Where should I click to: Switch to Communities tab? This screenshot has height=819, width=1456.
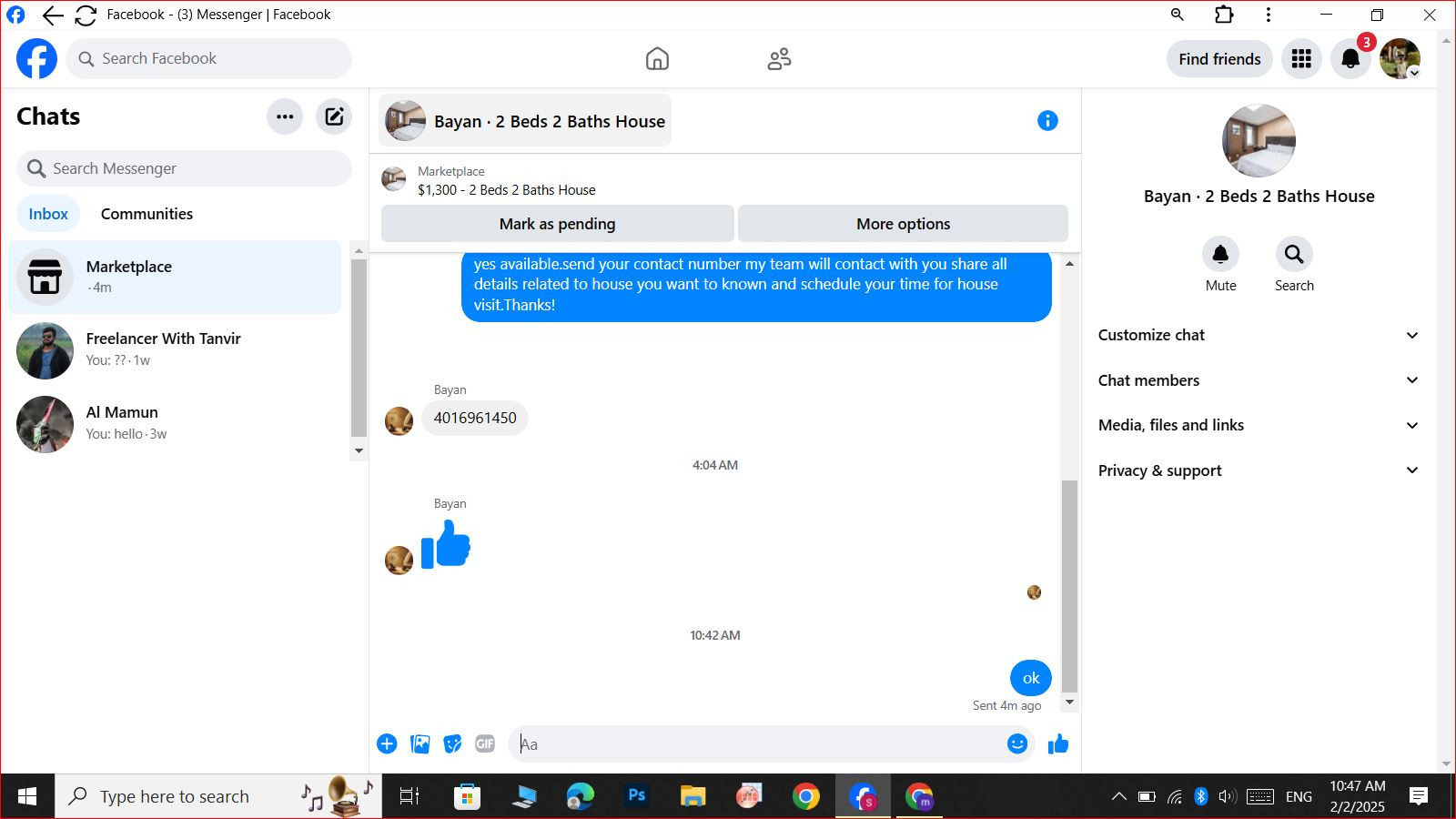point(147,214)
